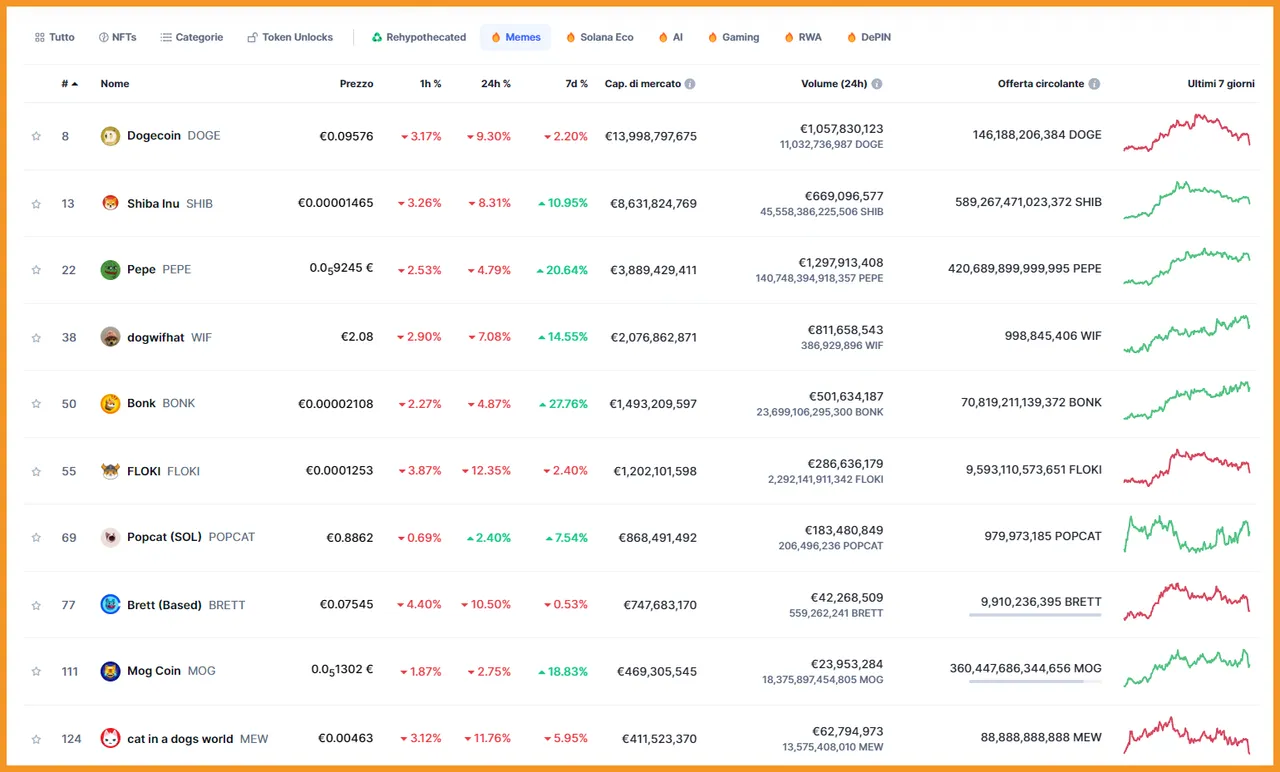Select the DePIN filter
Screen dimensions: 1280x772
tap(868, 37)
